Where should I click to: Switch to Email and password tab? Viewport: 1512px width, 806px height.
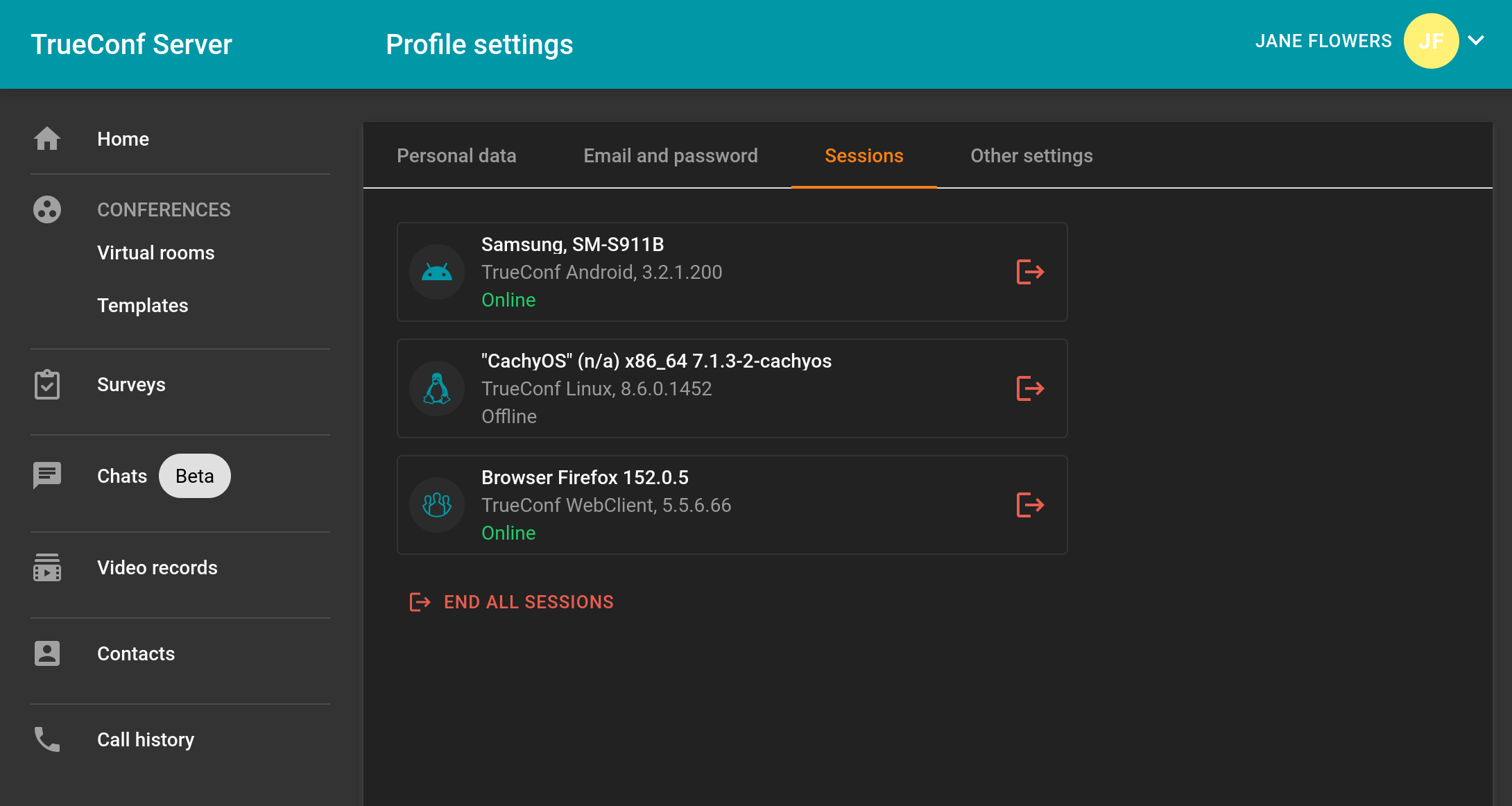click(x=671, y=155)
